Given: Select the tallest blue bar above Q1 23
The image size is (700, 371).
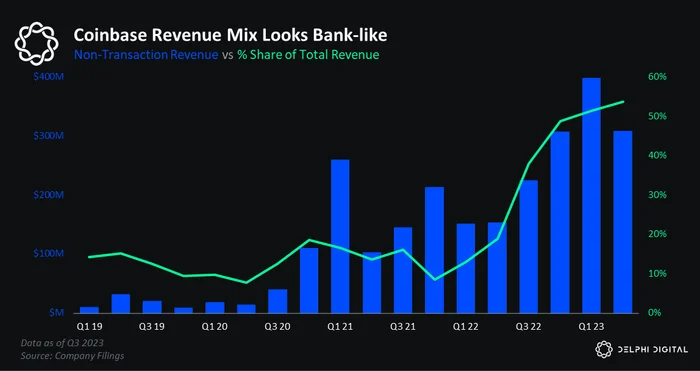Looking at the screenshot, I should [x=591, y=196].
